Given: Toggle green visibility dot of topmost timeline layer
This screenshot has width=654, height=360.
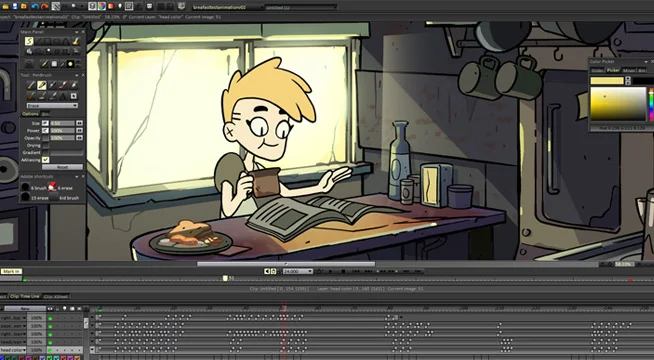Looking at the screenshot, I should click(50, 318).
